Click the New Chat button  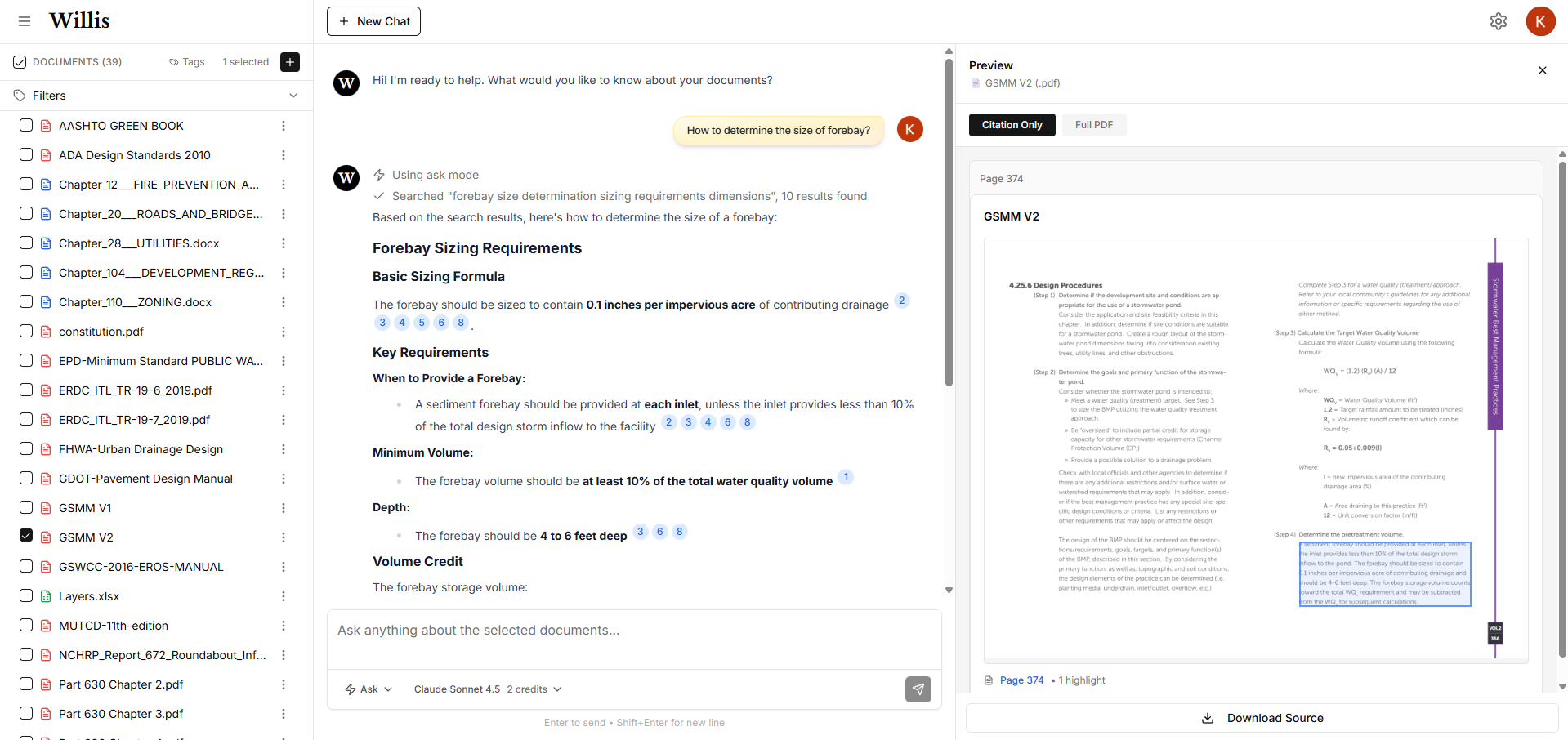coord(373,21)
